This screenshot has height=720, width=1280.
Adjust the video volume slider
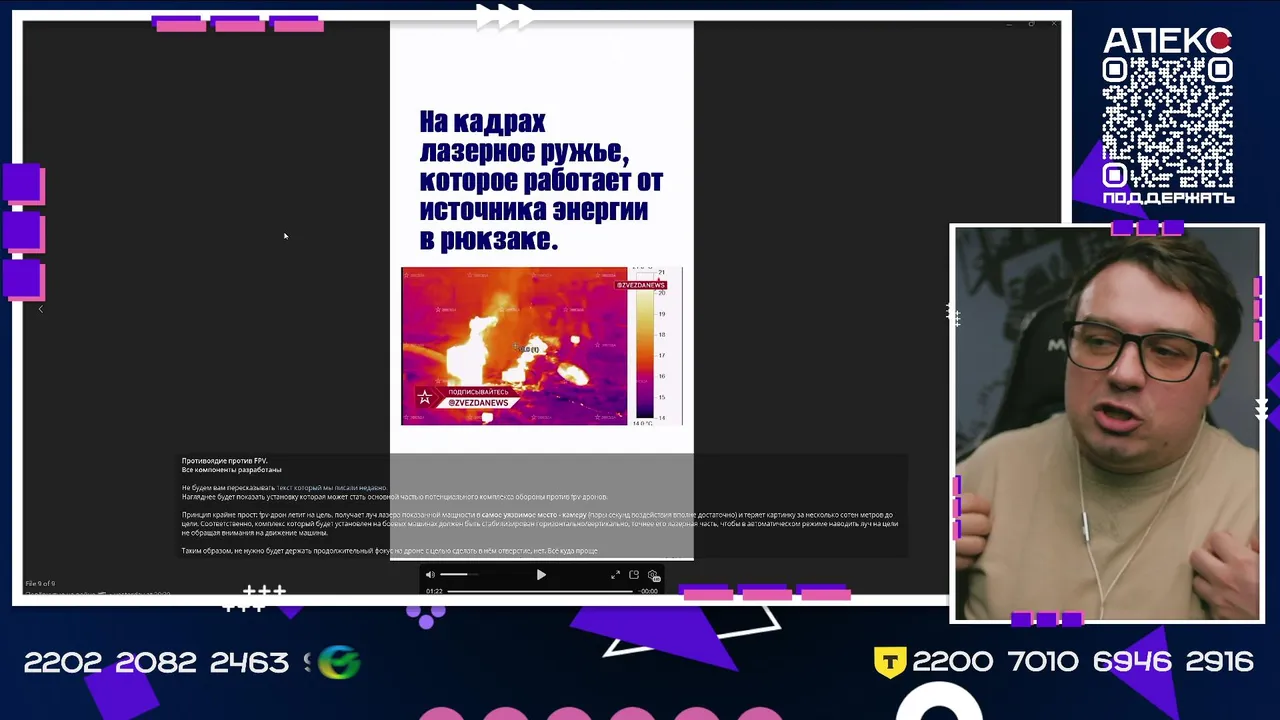click(x=460, y=575)
